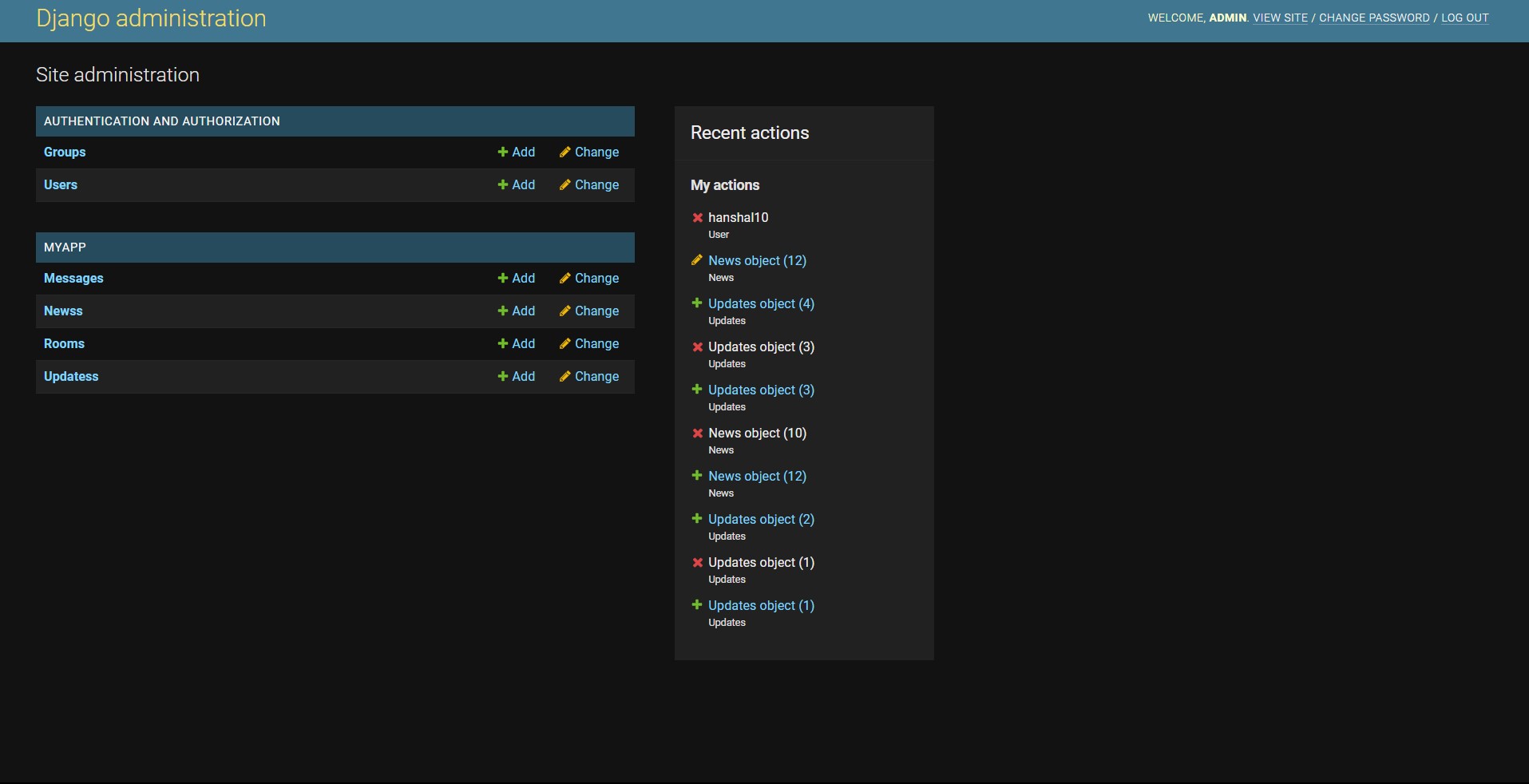
Task: Click the deleted News object (10) entry
Action: (x=757, y=433)
